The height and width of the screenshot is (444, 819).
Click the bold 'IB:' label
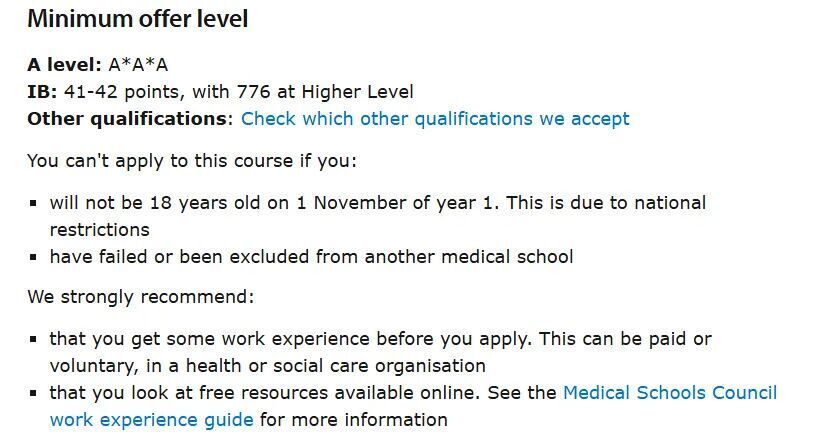coord(42,92)
